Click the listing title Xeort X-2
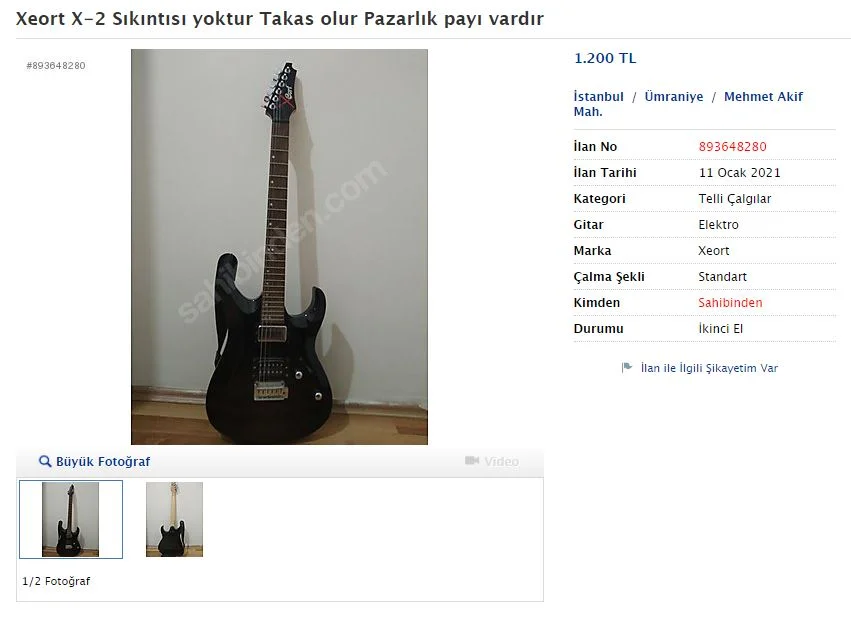 point(280,18)
